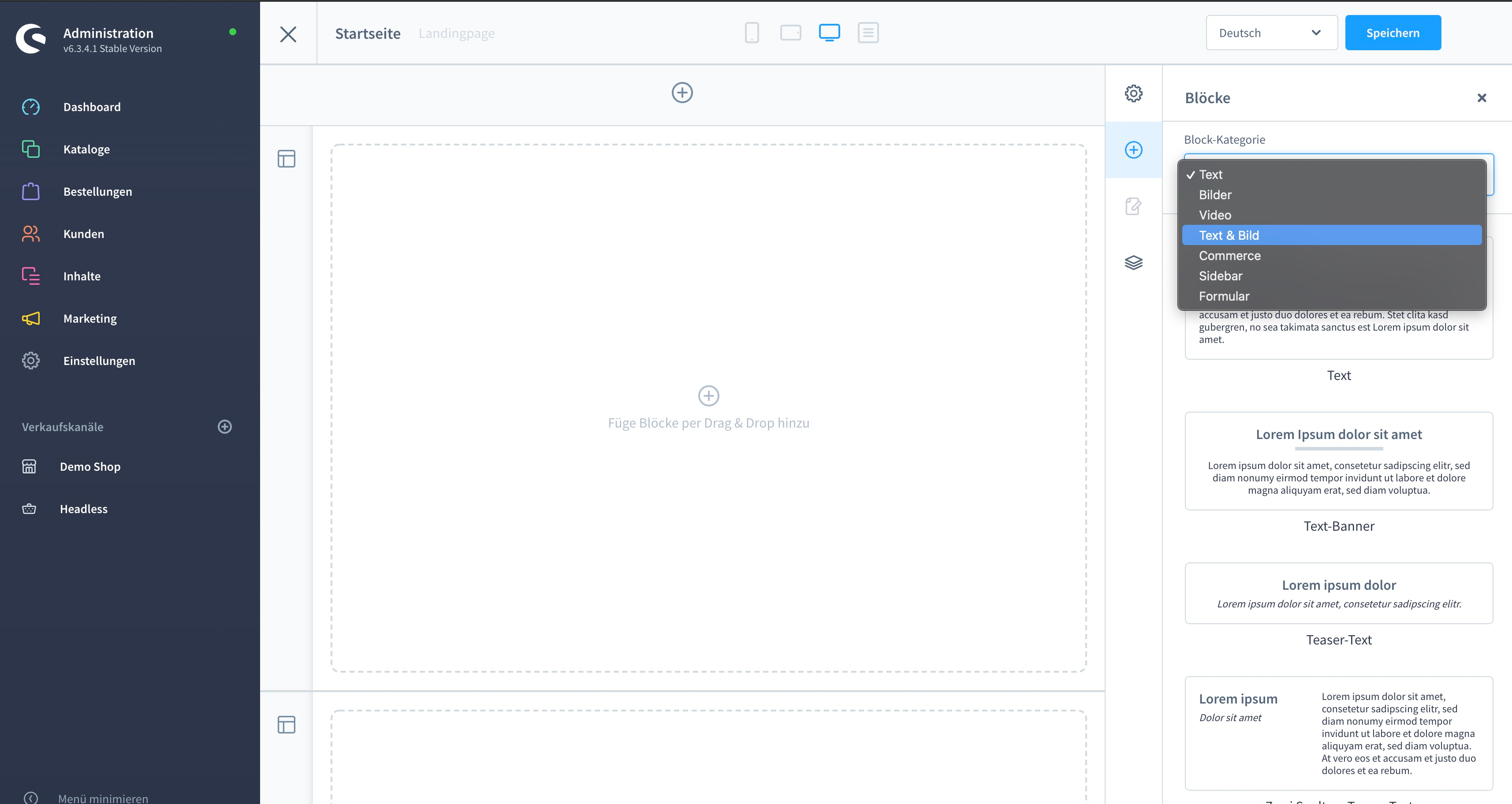Select the Text-Banner block preview

tap(1339, 461)
